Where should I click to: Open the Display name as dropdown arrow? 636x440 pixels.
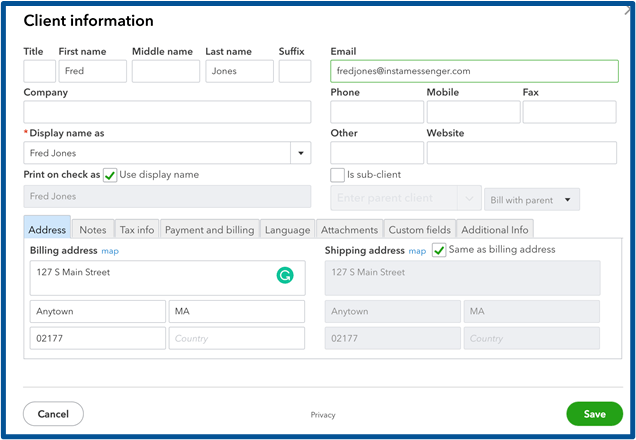[x=301, y=153]
